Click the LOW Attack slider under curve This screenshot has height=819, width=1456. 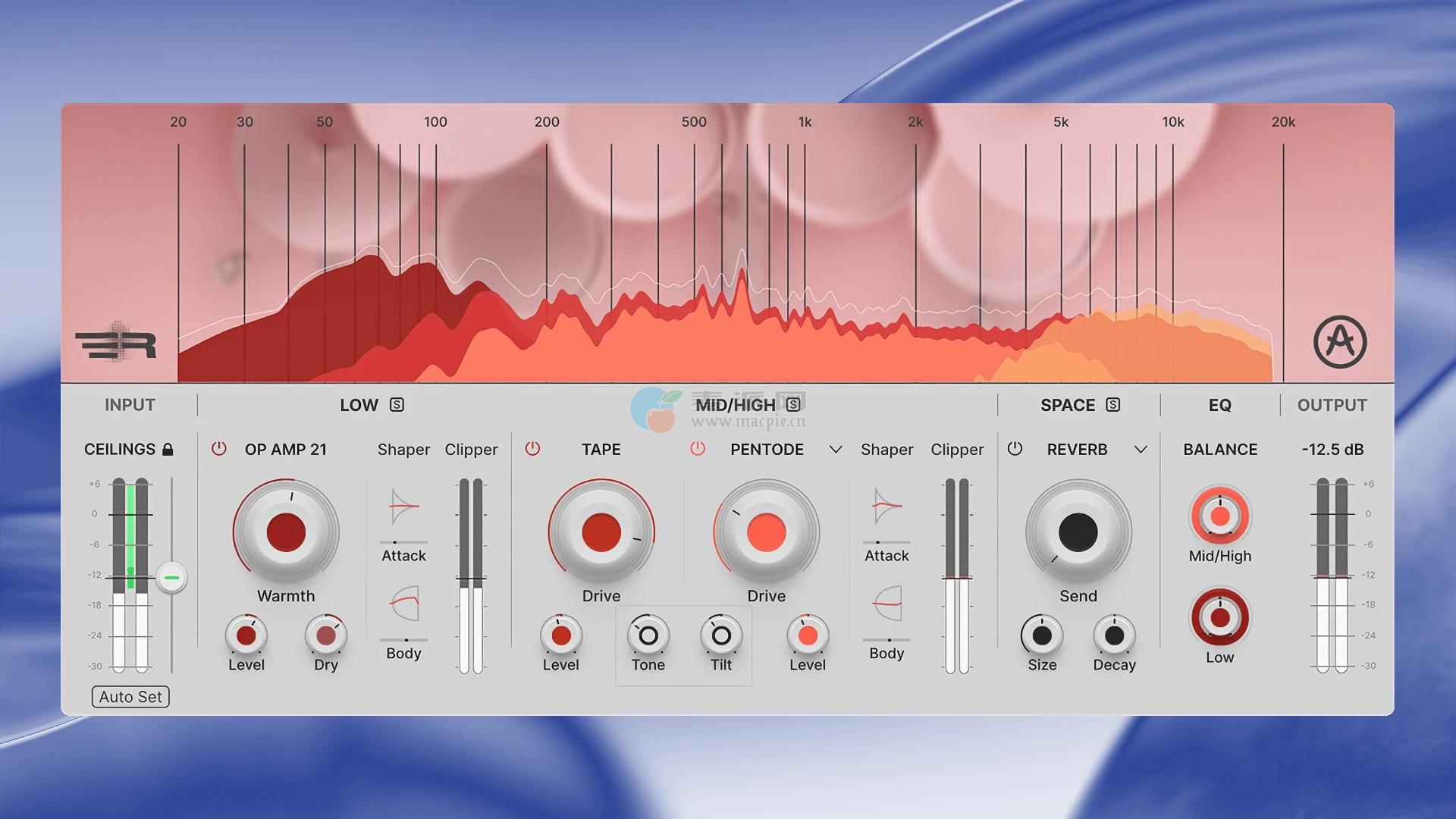[403, 542]
